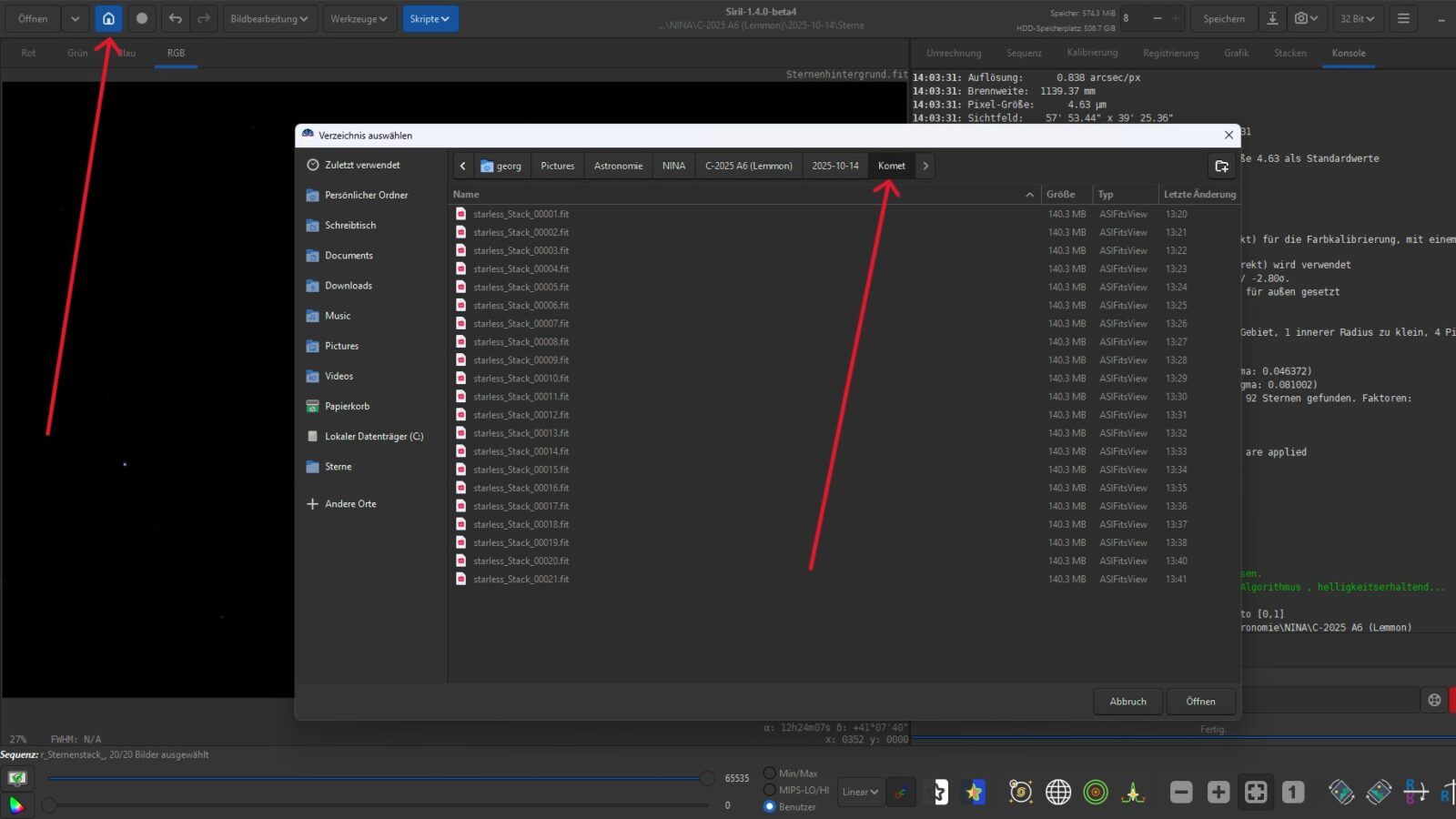The width and height of the screenshot is (1456, 819).
Task: Select the Min/Max radio button
Action: [x=770, y=773]
